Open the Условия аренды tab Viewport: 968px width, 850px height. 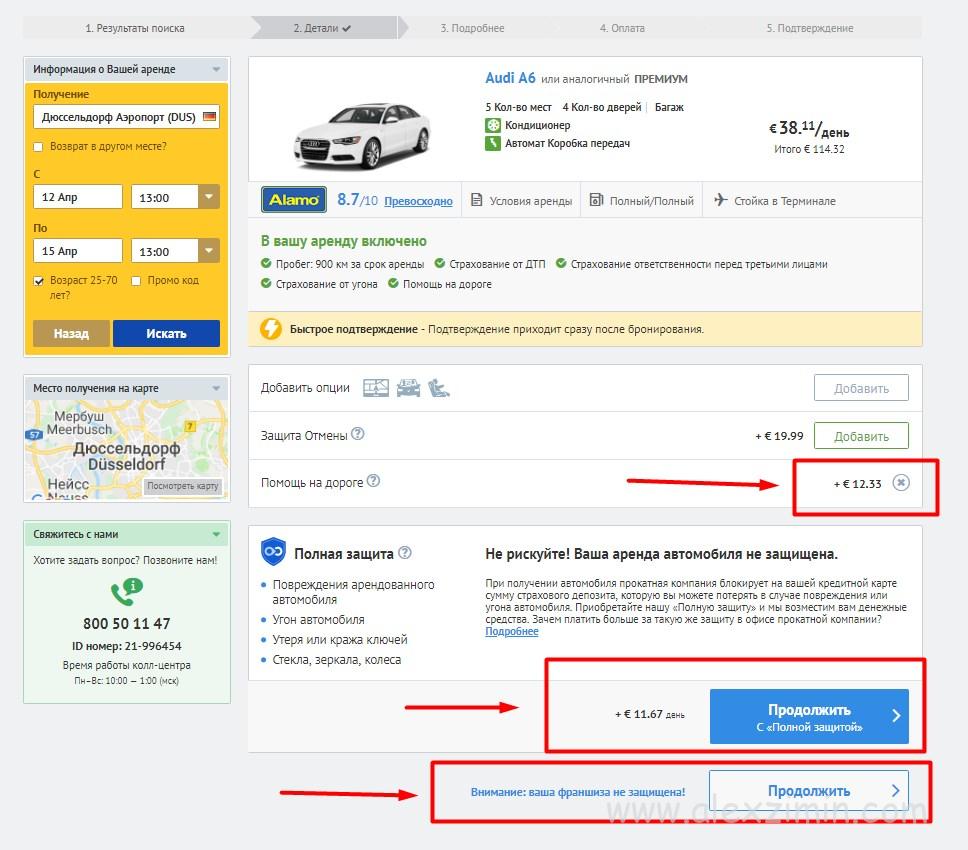521,201
